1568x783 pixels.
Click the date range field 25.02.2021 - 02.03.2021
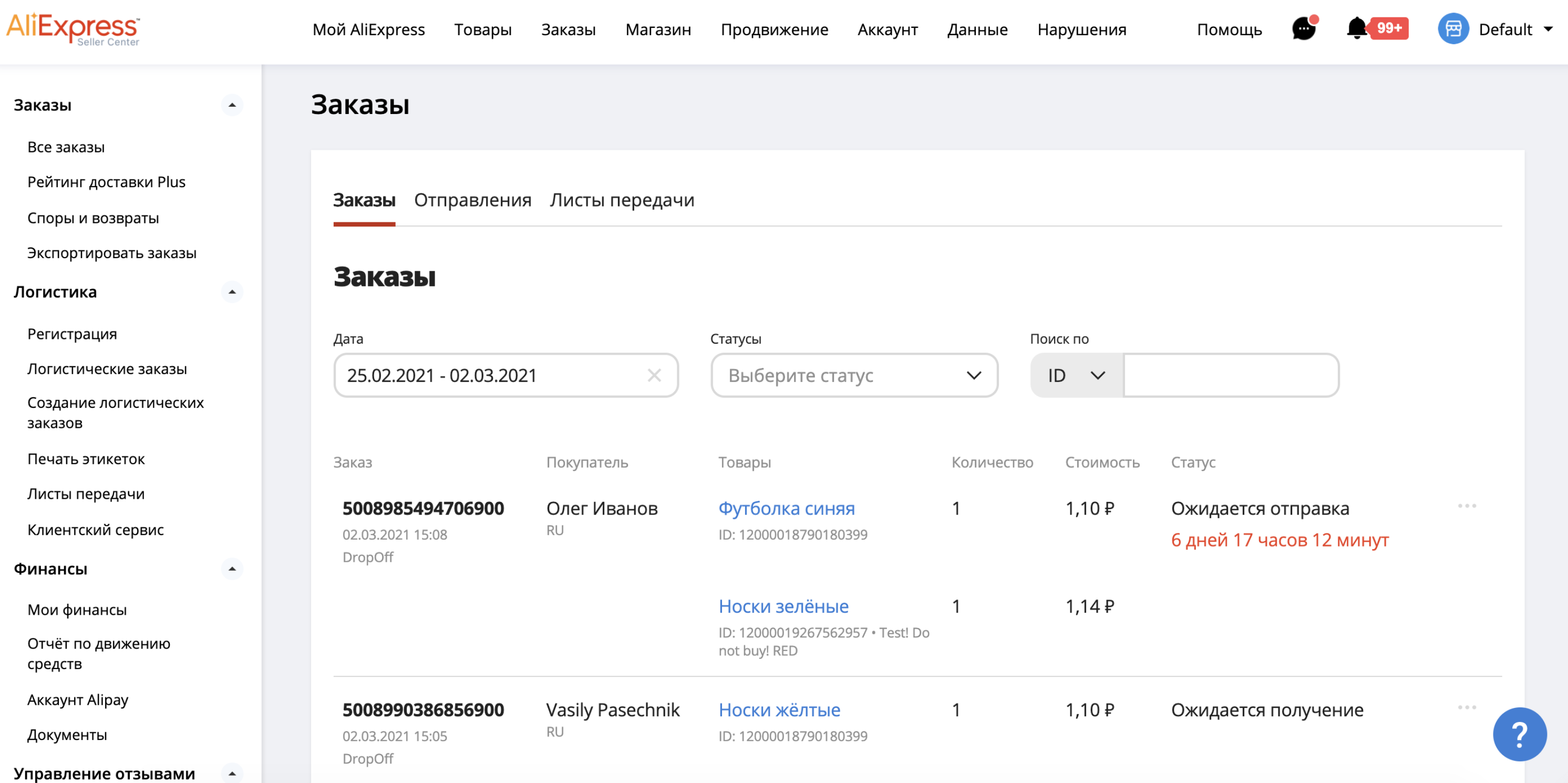506,375
